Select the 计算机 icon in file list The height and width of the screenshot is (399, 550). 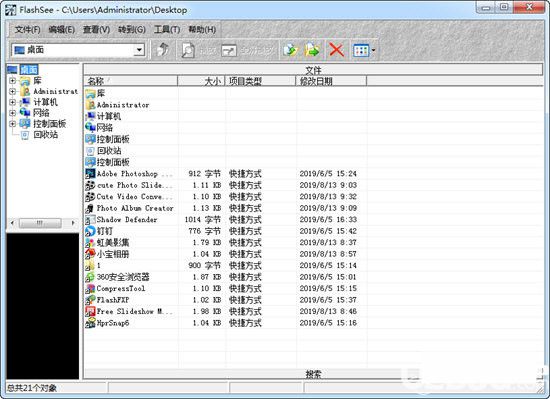point(90,116)
